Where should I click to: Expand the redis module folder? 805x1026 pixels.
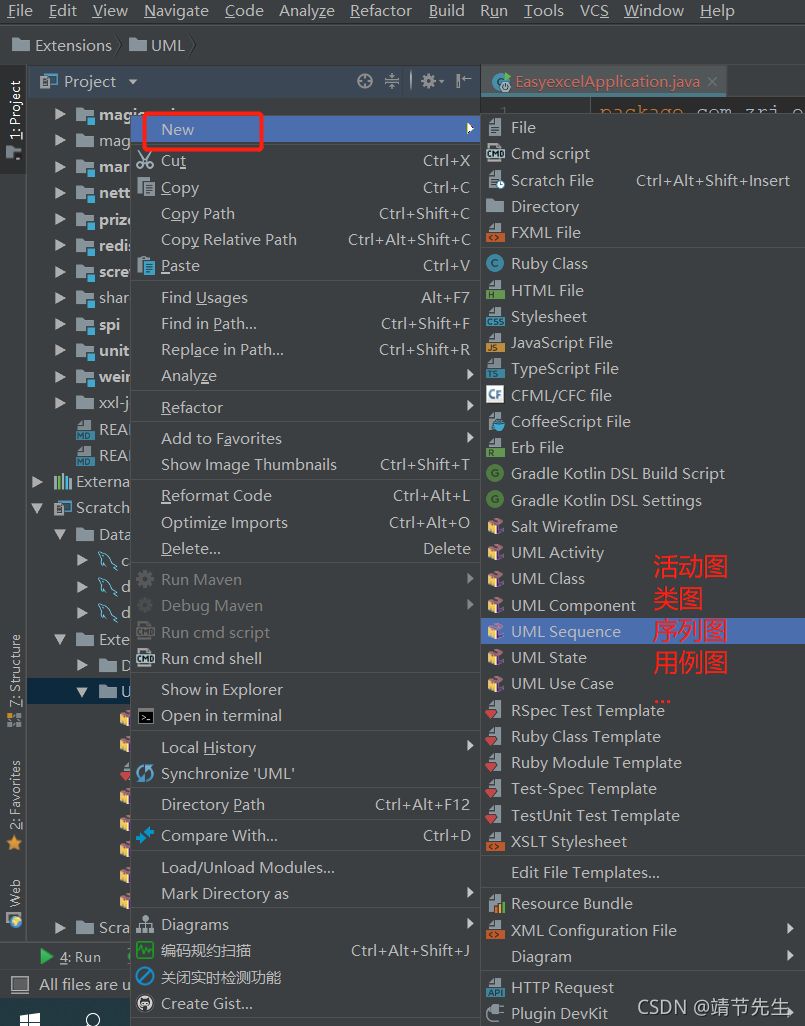[60, 245]
